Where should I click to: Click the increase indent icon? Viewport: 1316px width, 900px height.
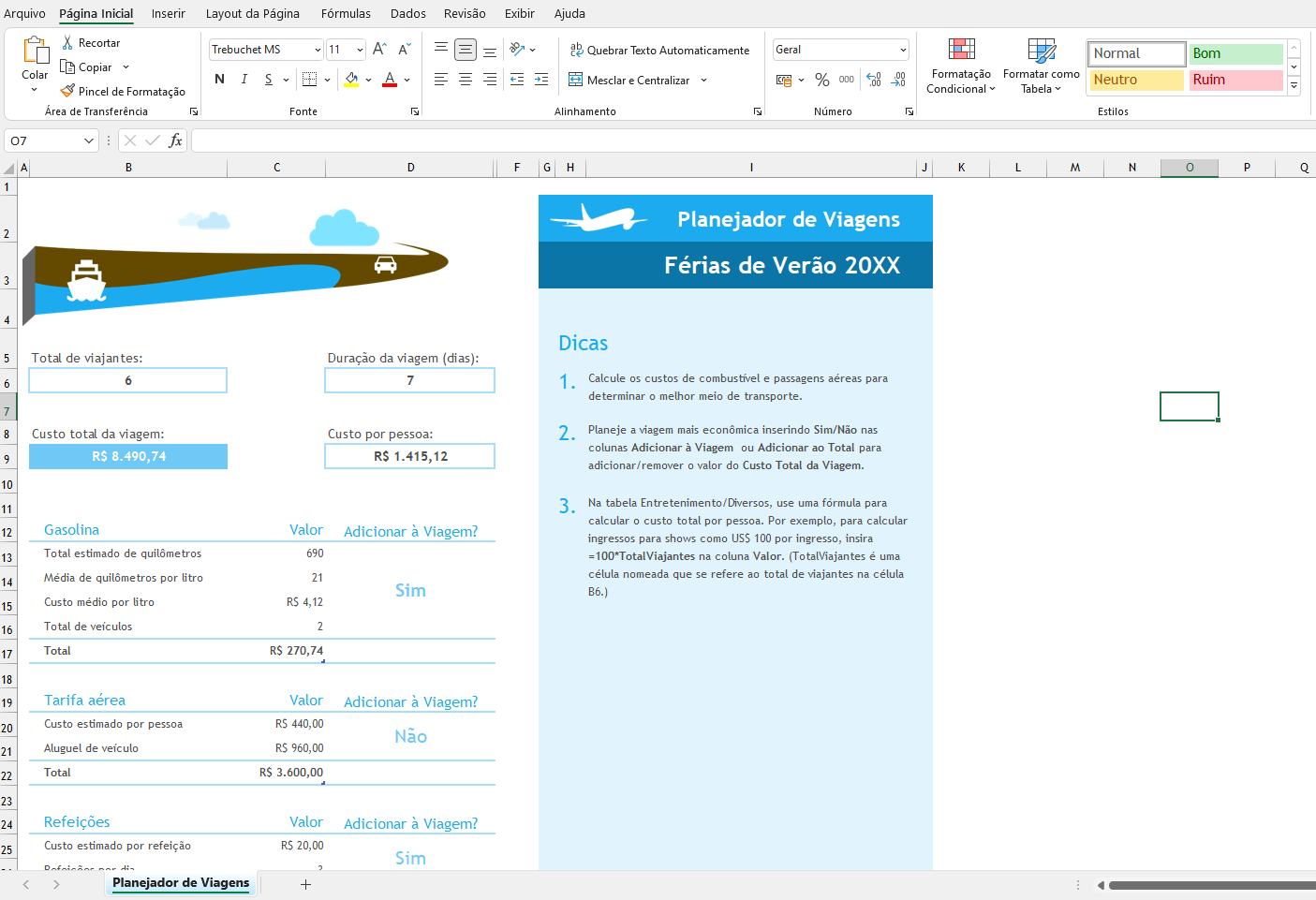pyautogui.click(x=541, y=81)
